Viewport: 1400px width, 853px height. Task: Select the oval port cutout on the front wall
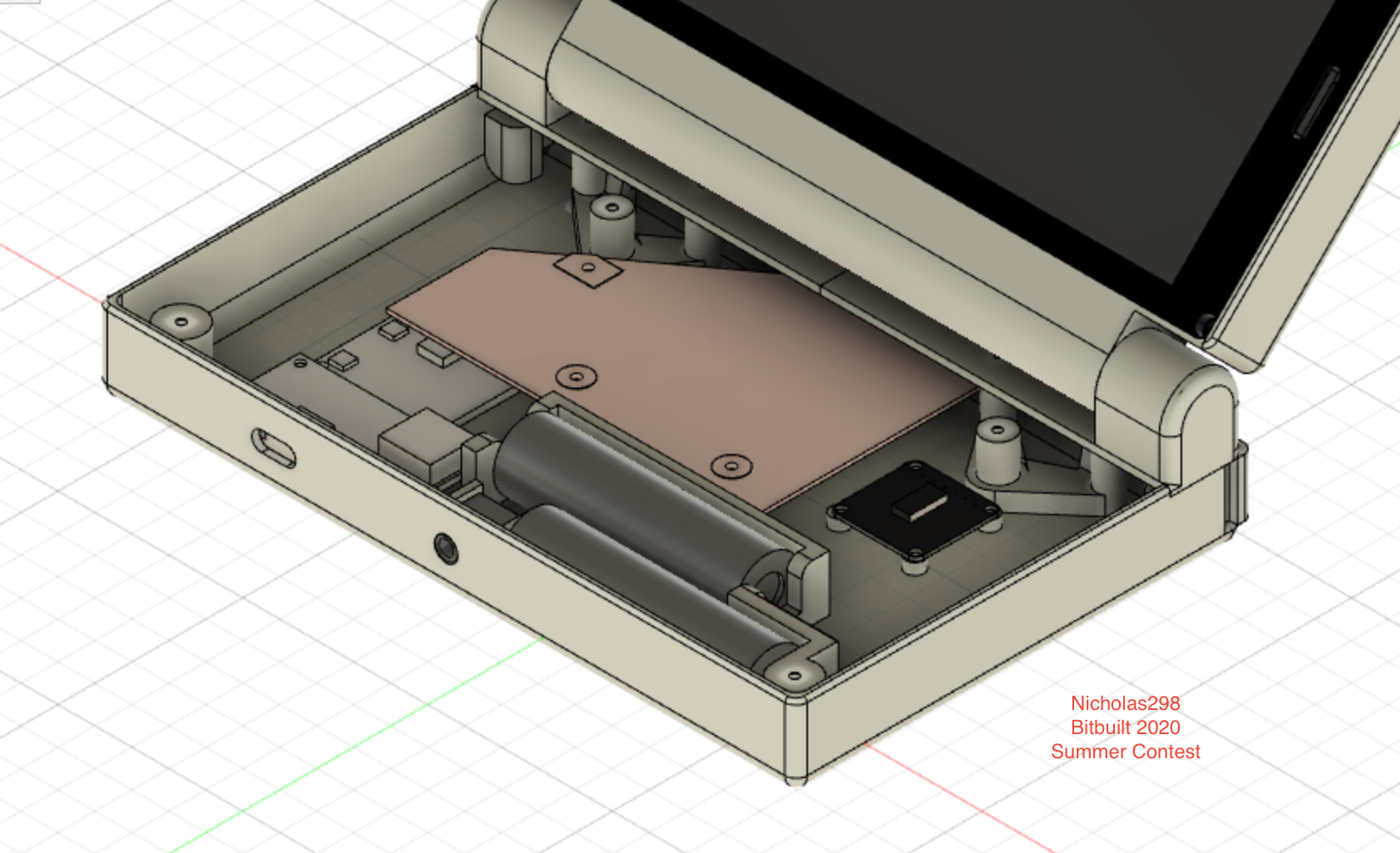[273, 446]
